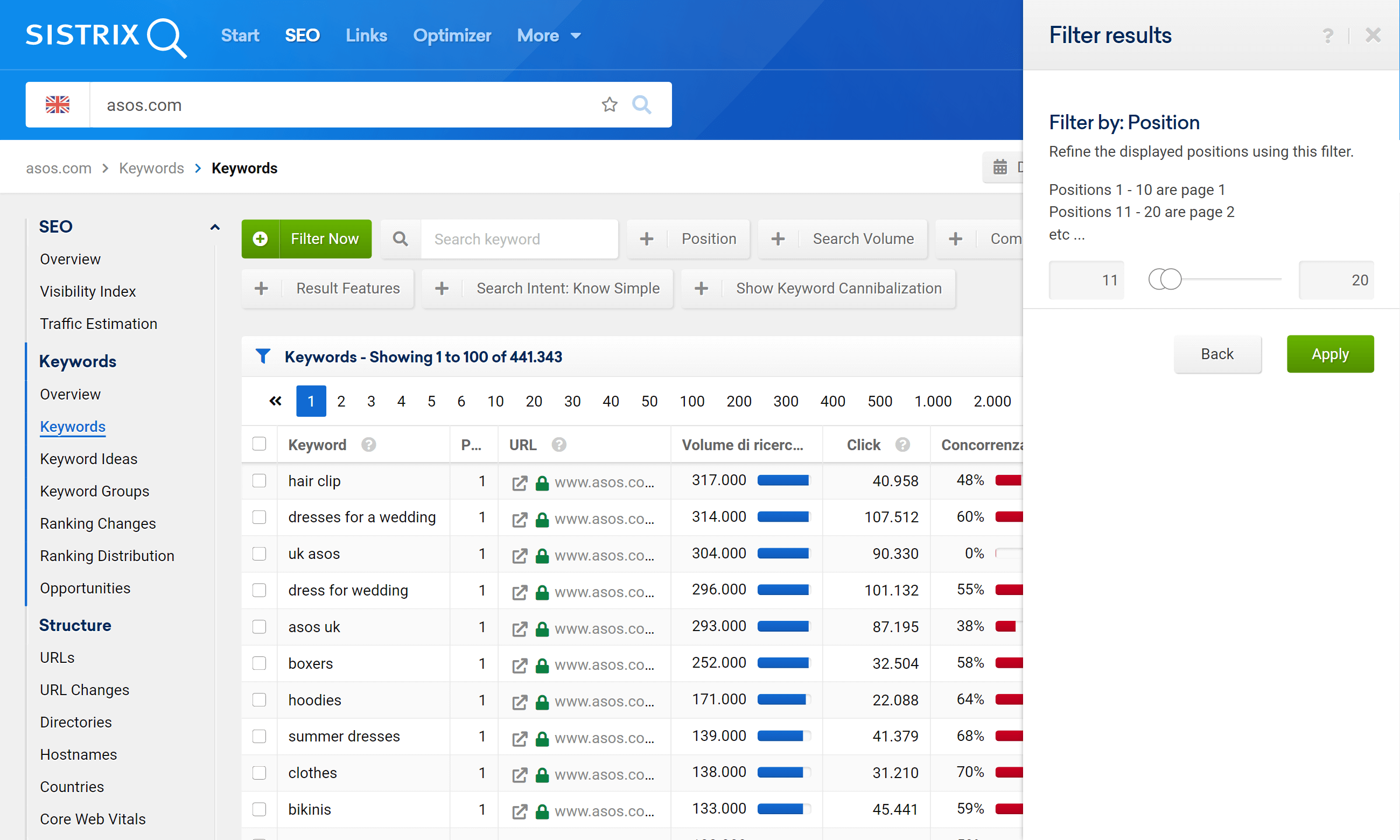Screen dimensions: 1400x840
Task: Click the Back button in filter panel
Action: point(1217,353)
